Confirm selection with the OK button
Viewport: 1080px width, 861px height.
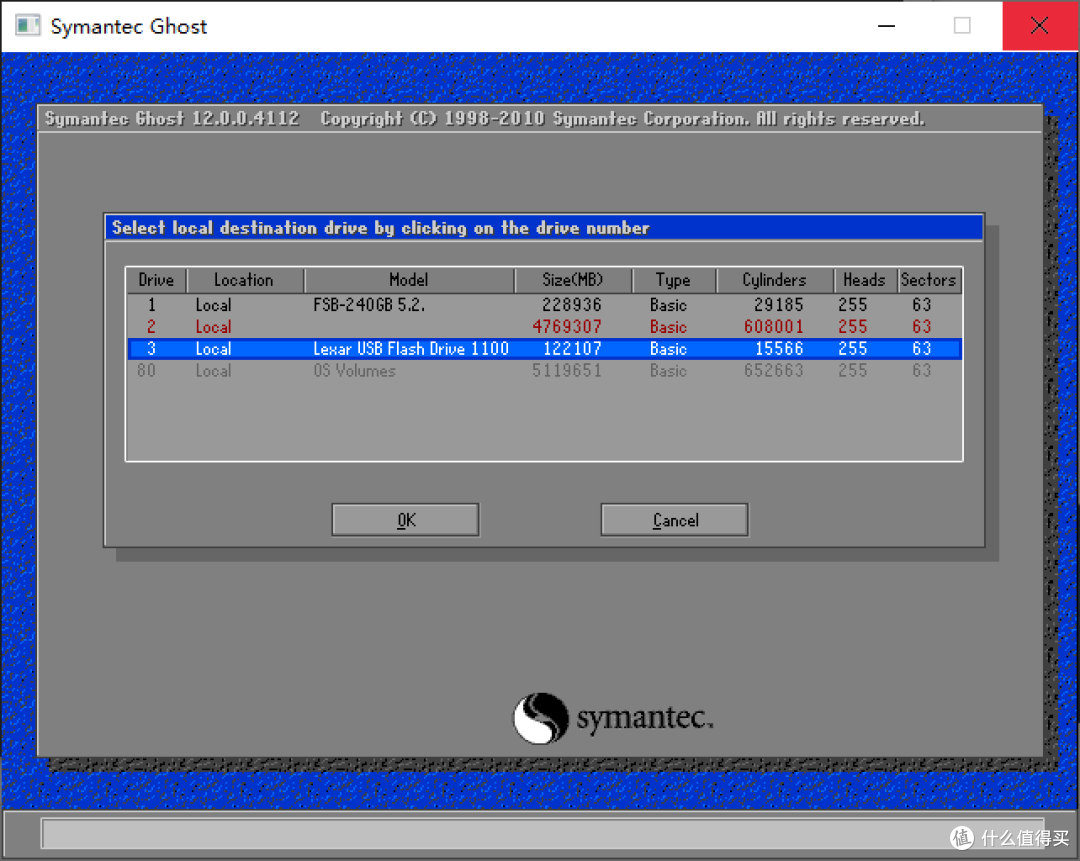405,519
